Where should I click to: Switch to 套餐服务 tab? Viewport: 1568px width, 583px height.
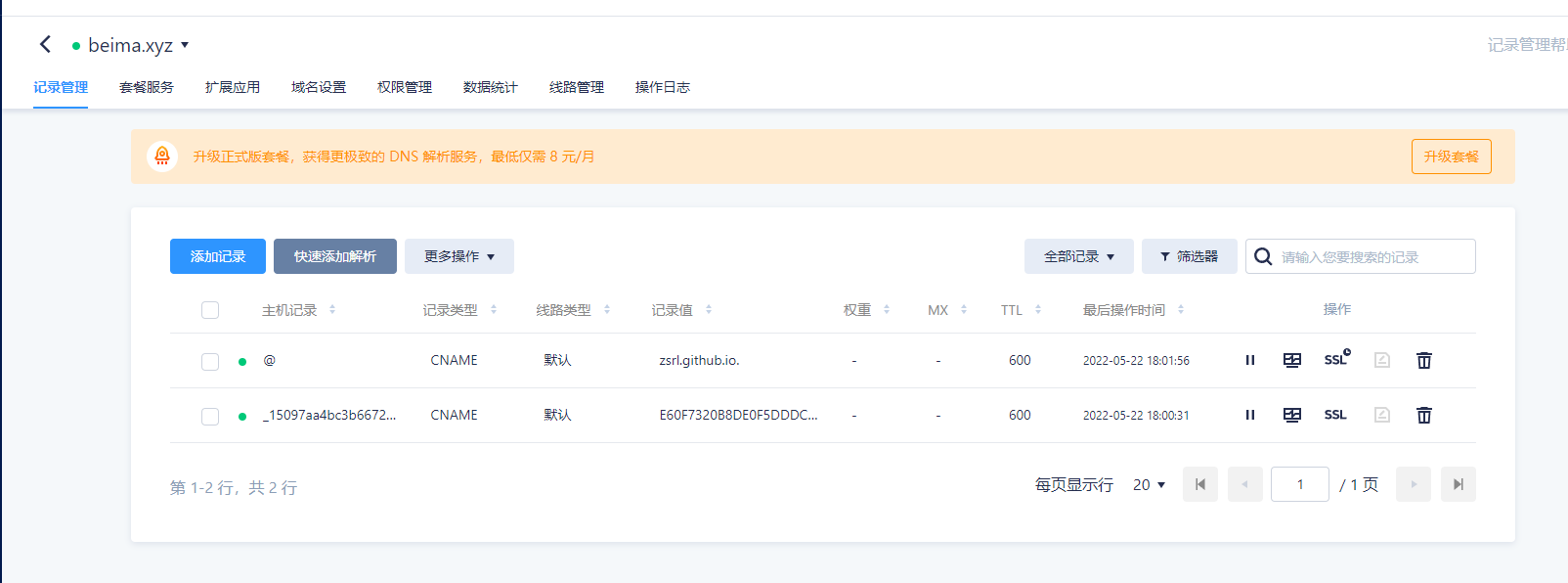[x=147, y=87]
